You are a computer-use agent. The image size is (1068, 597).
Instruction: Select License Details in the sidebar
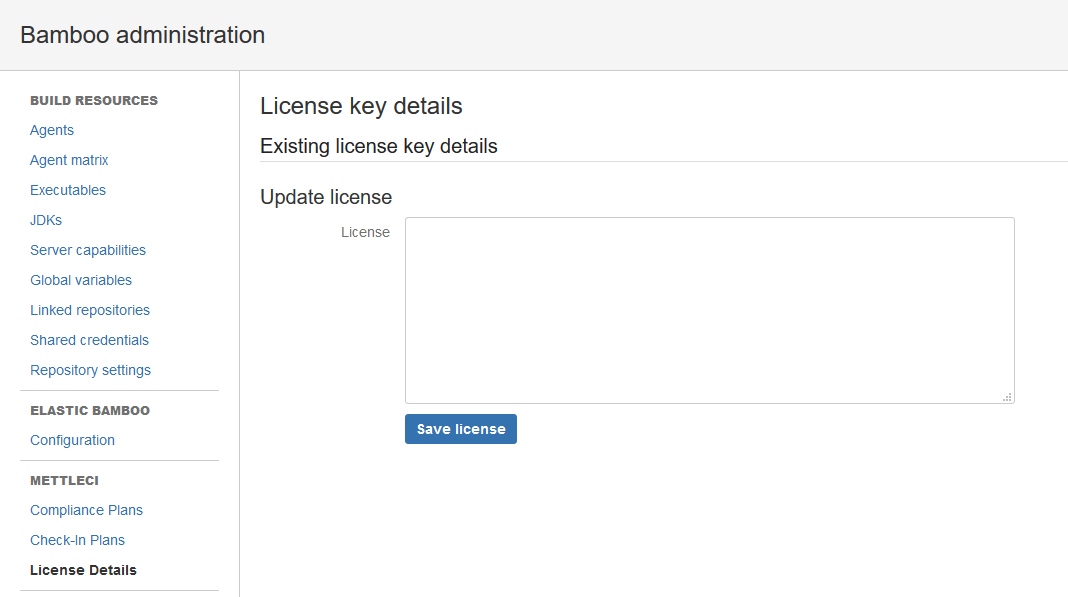coord(83,570)
